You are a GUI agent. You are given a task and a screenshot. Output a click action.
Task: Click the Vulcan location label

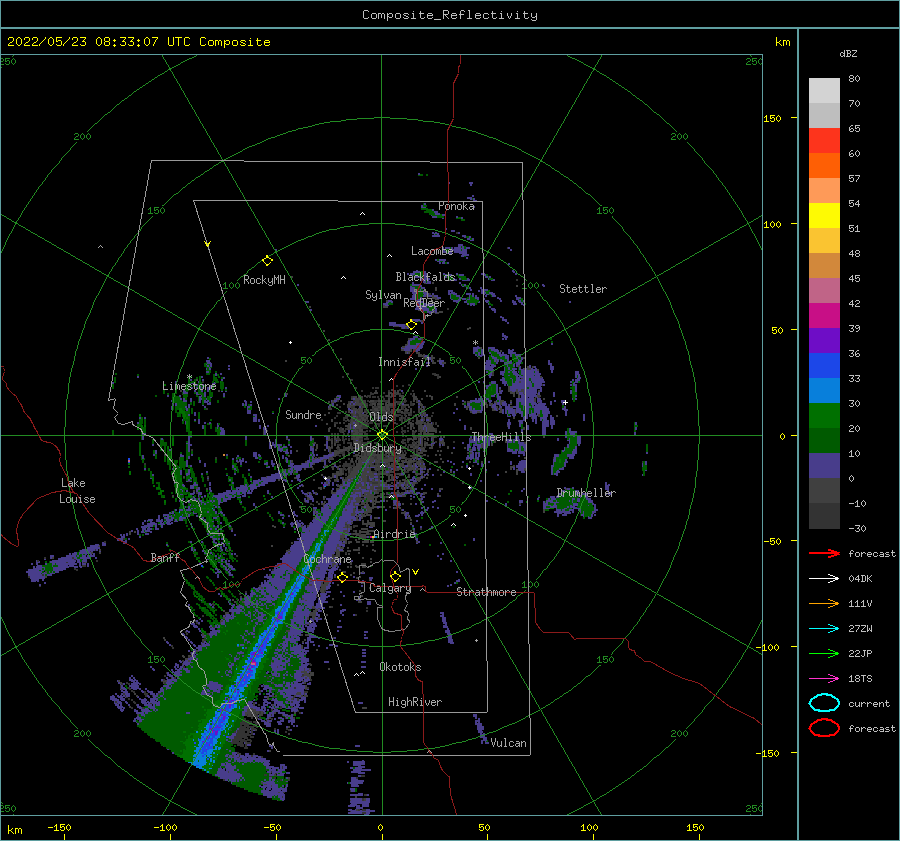509,743
